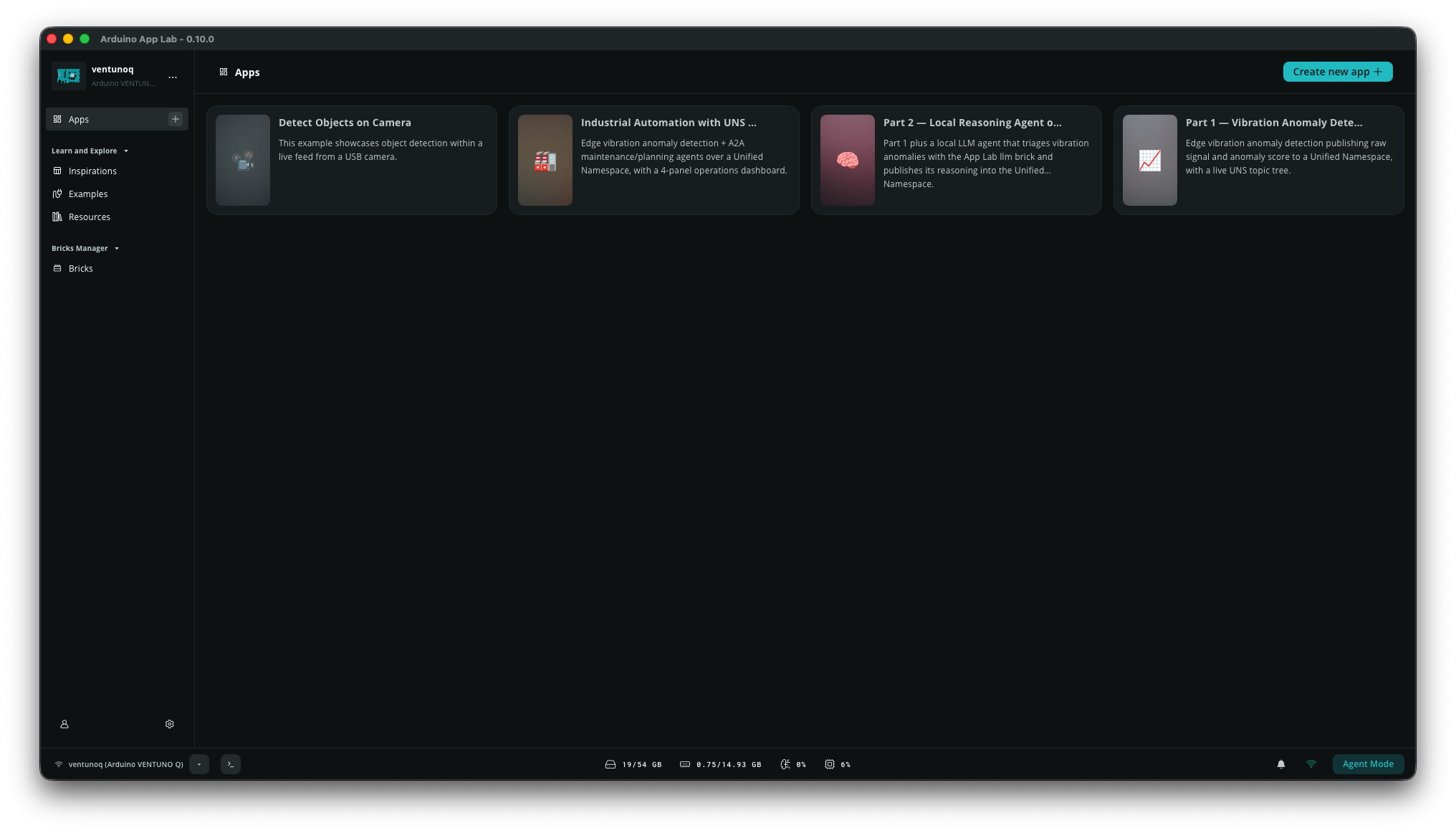Open the Resources page
The image size is (1456, 833).
[90, 216]
